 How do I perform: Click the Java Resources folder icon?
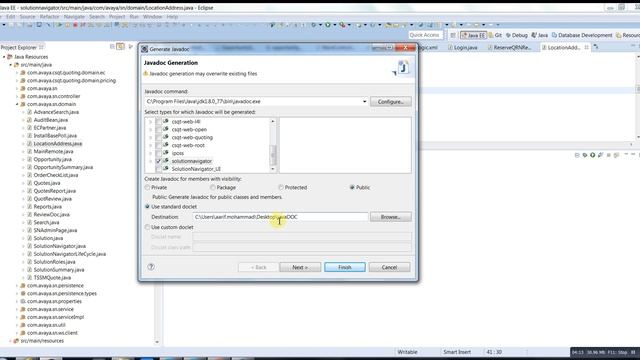(10, 57)
